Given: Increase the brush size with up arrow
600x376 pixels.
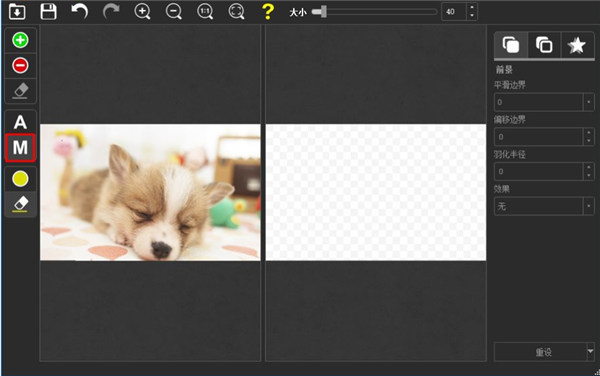Looking at the screenshot, I should coord(472,8).
